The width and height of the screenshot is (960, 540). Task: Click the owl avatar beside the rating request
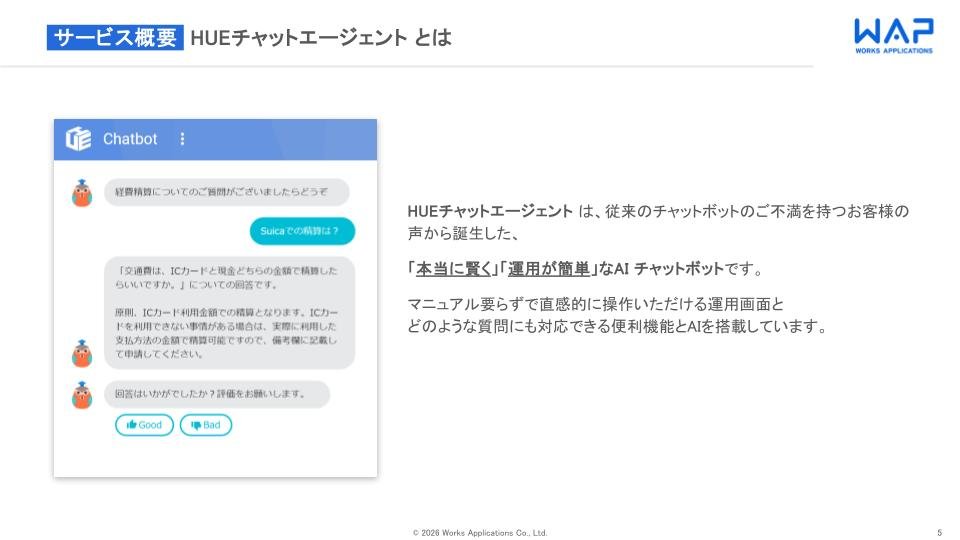(81, 395)
